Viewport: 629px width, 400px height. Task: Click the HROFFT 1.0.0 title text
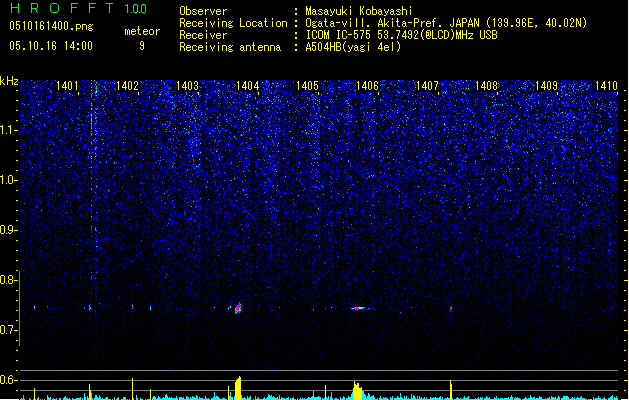click(78, 8)
